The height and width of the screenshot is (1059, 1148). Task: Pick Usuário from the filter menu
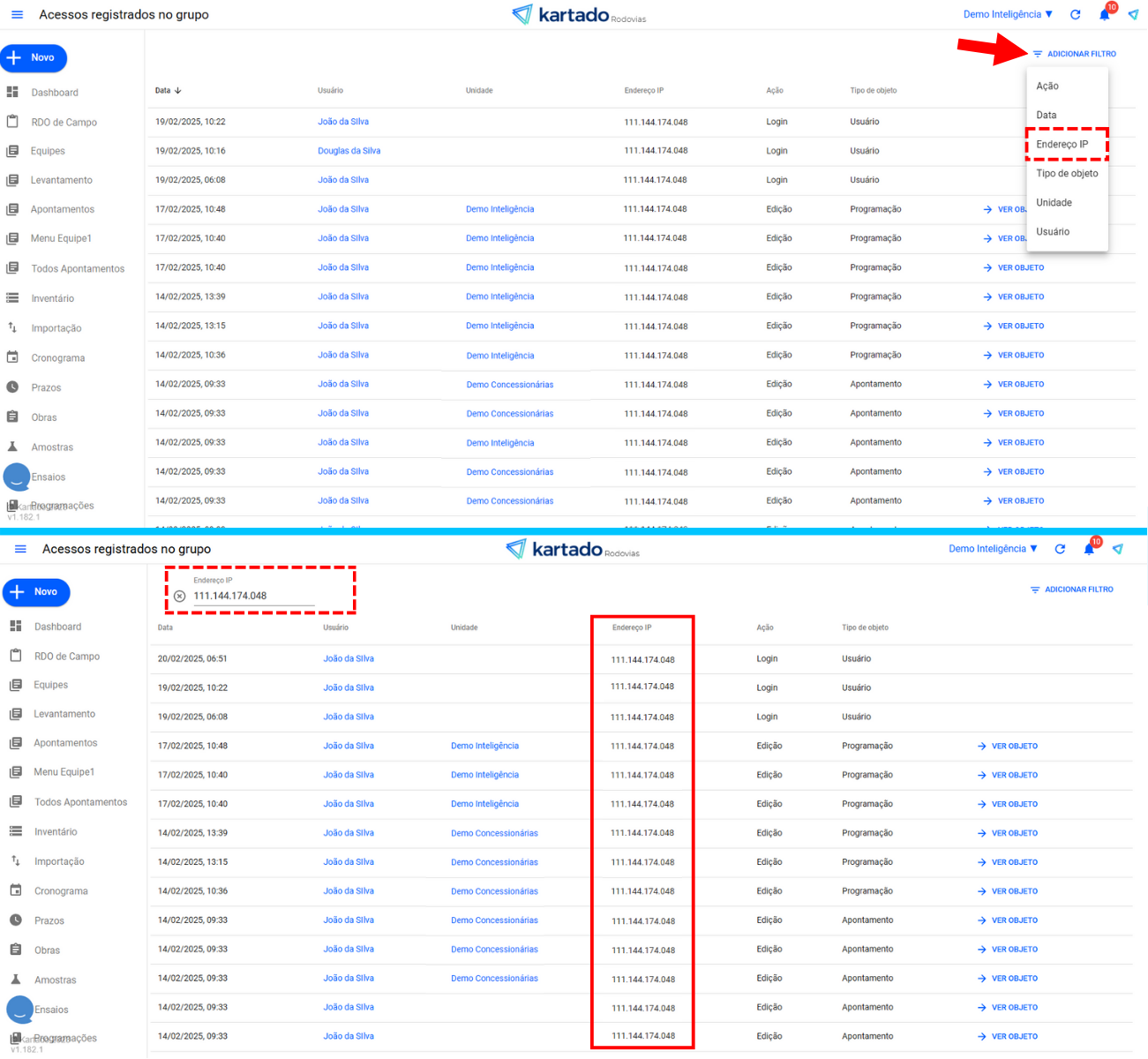pyautogui.click(x=1053, y=232)
